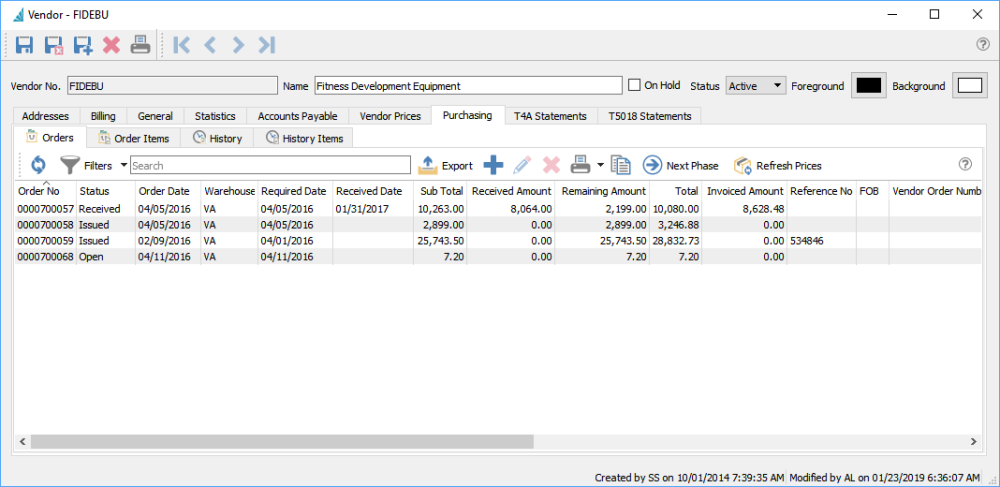
Task: Click the Next Phase button
Action: pyautogui.click(x=680, y=166)
